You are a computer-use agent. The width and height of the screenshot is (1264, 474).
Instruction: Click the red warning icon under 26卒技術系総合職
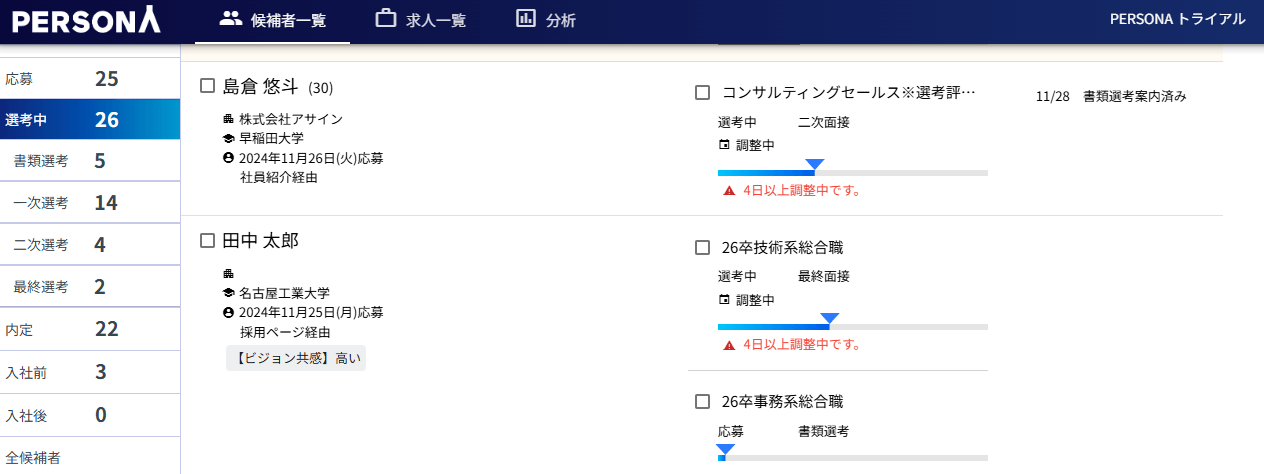coord(729,345)
